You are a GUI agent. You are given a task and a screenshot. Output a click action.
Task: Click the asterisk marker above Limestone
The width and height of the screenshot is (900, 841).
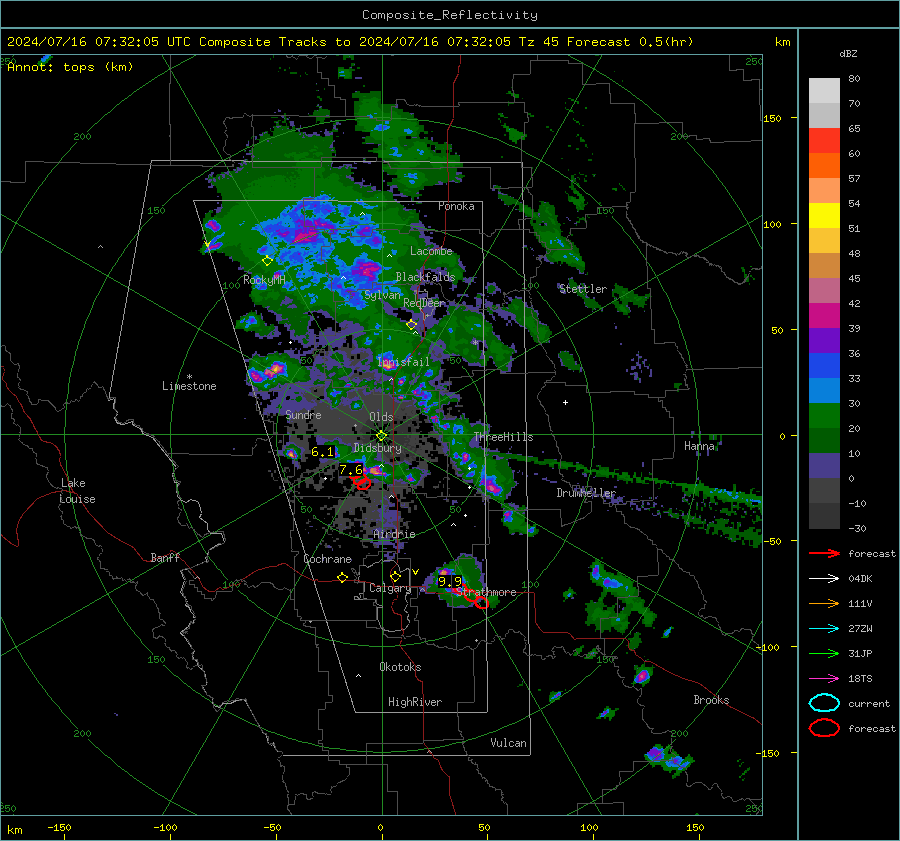click(189, 377)
